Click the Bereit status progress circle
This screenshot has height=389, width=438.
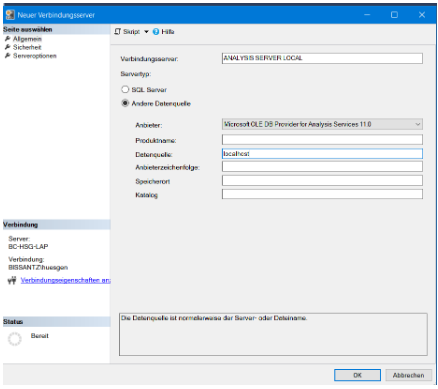coord(14,339)
